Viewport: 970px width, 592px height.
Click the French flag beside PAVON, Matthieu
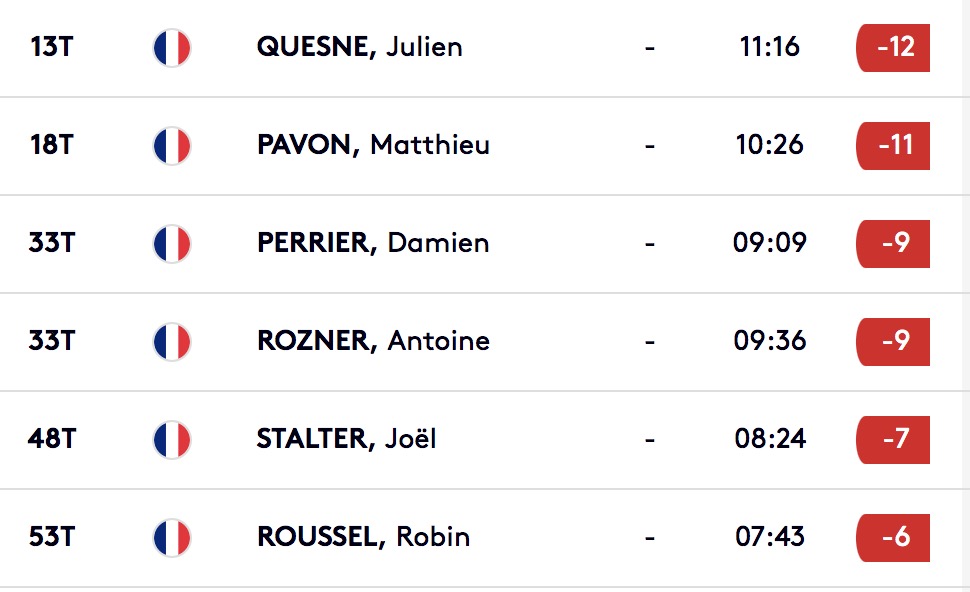[172, 146]
